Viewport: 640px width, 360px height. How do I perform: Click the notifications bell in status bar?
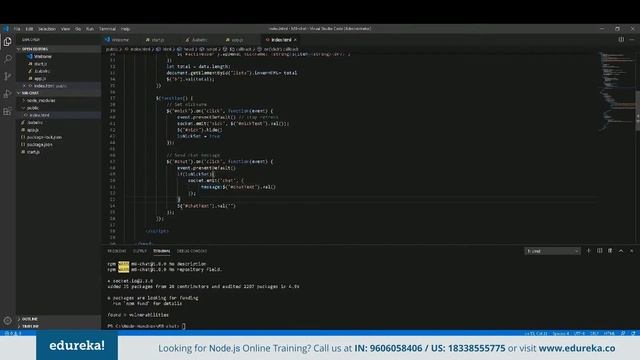633,333
